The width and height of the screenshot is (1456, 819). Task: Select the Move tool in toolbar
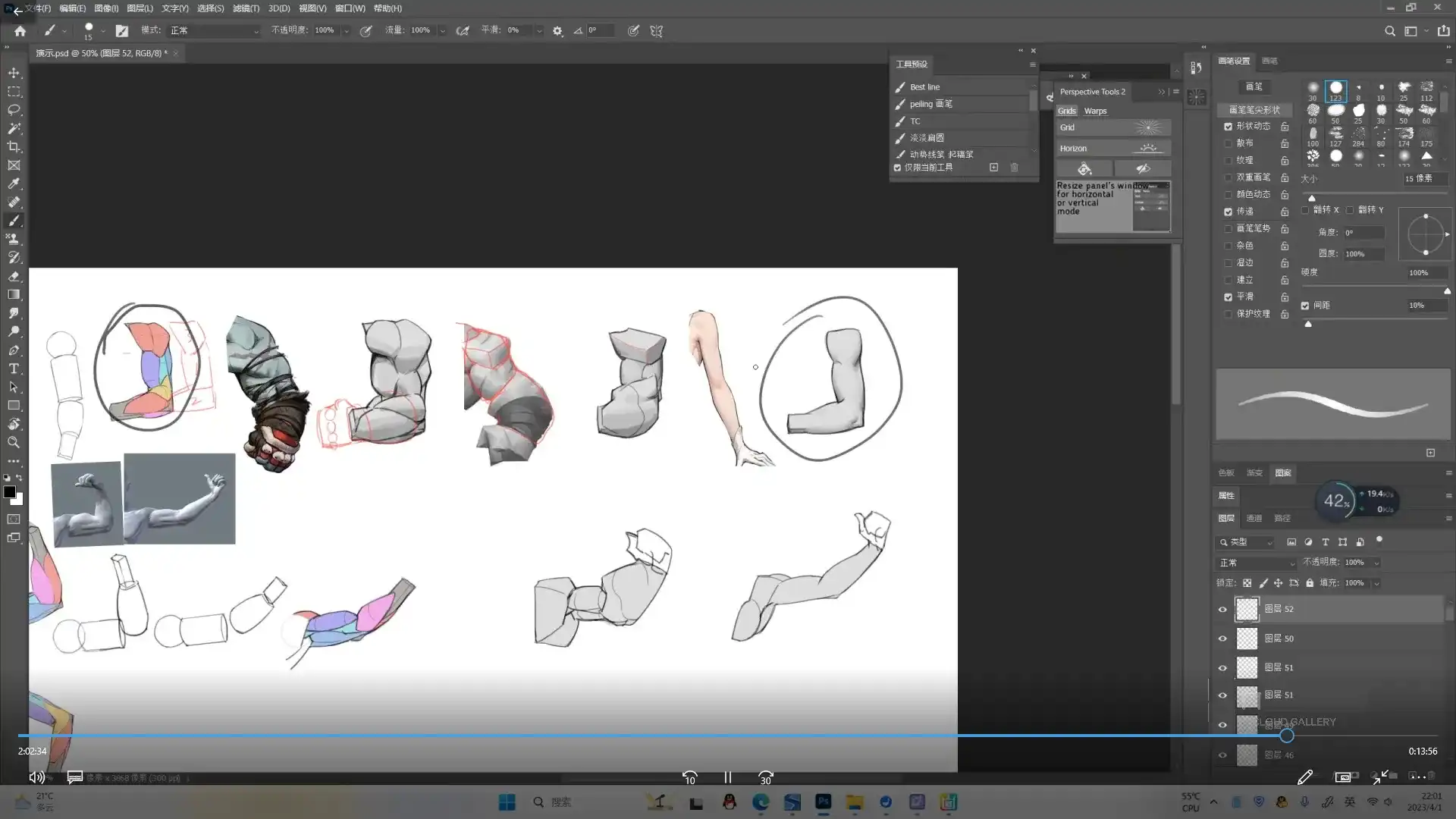click(x=14, y=73)
